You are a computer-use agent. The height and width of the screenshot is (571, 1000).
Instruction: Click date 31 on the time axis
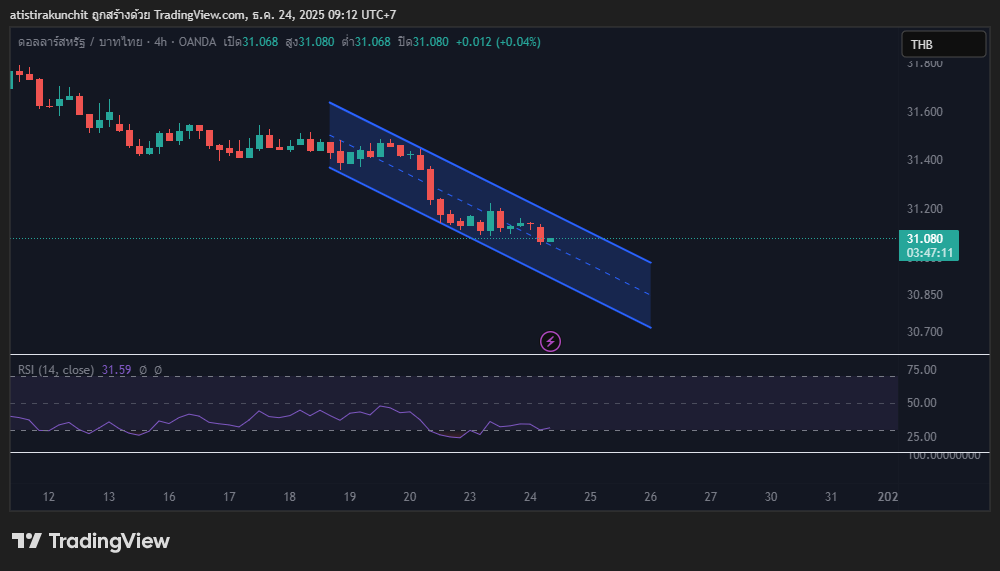pos(831,497)
